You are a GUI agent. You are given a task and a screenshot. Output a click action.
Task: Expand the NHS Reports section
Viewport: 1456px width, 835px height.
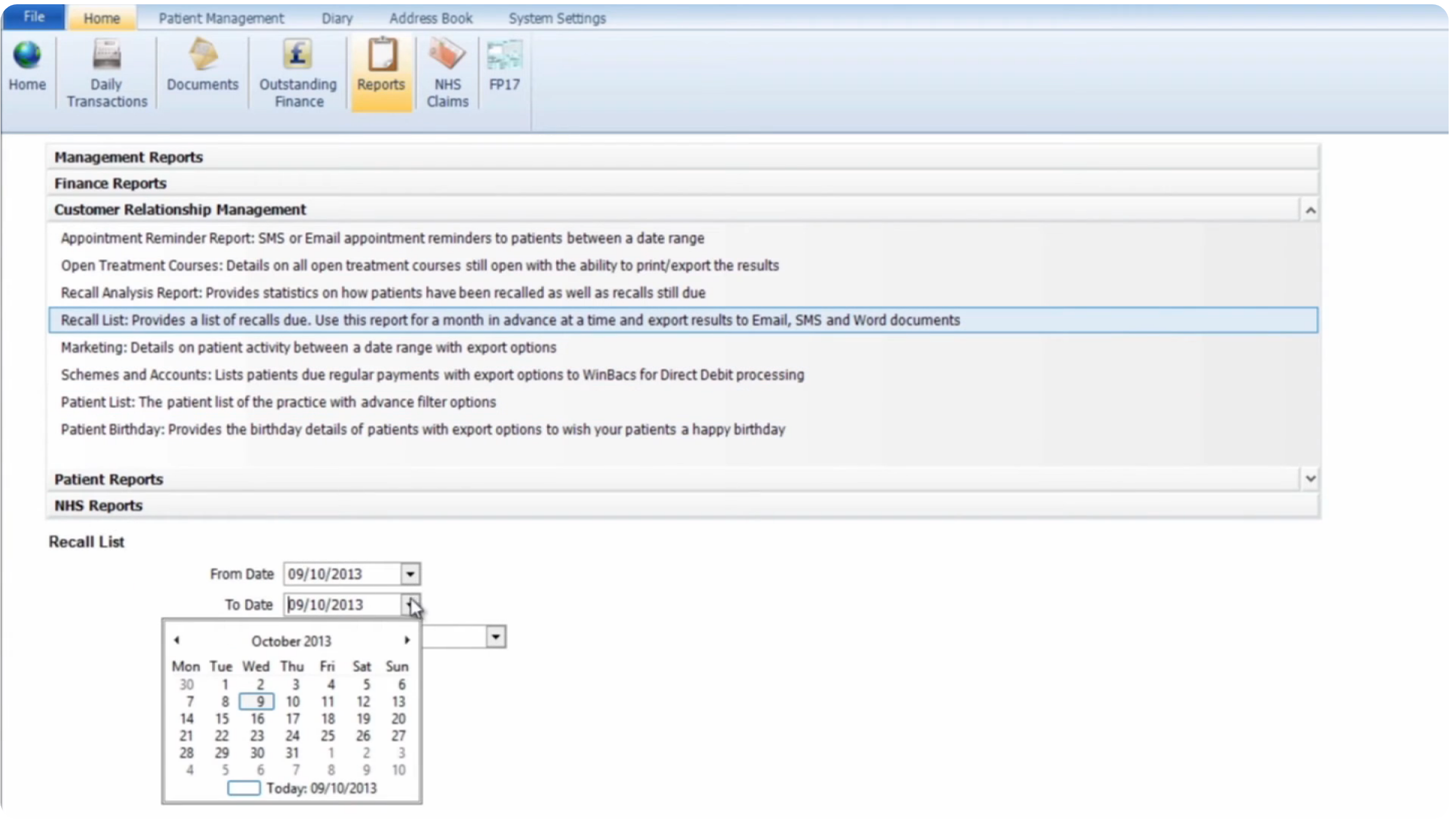[x=683, y=505]
